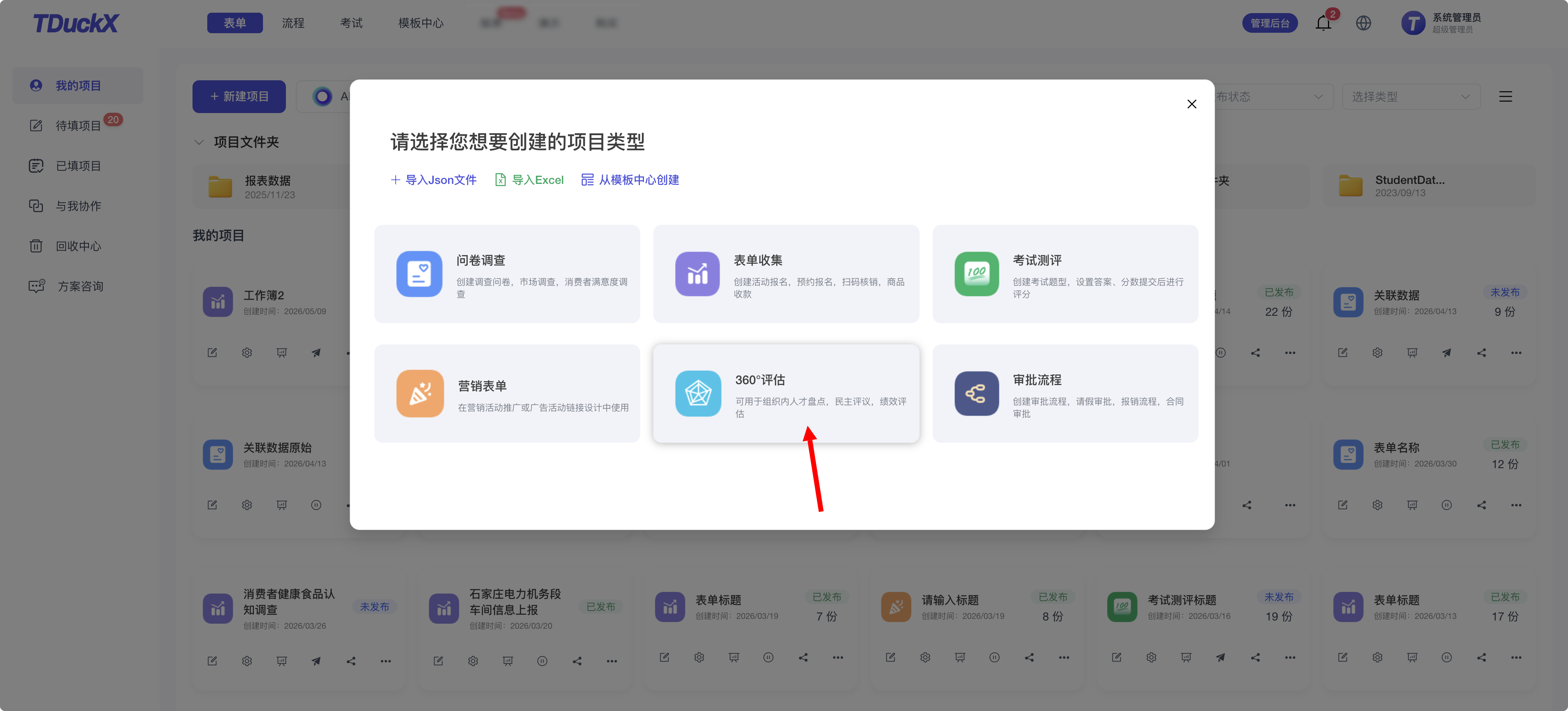Share the 消费者健康食品认知调查 project

[351, 661]
